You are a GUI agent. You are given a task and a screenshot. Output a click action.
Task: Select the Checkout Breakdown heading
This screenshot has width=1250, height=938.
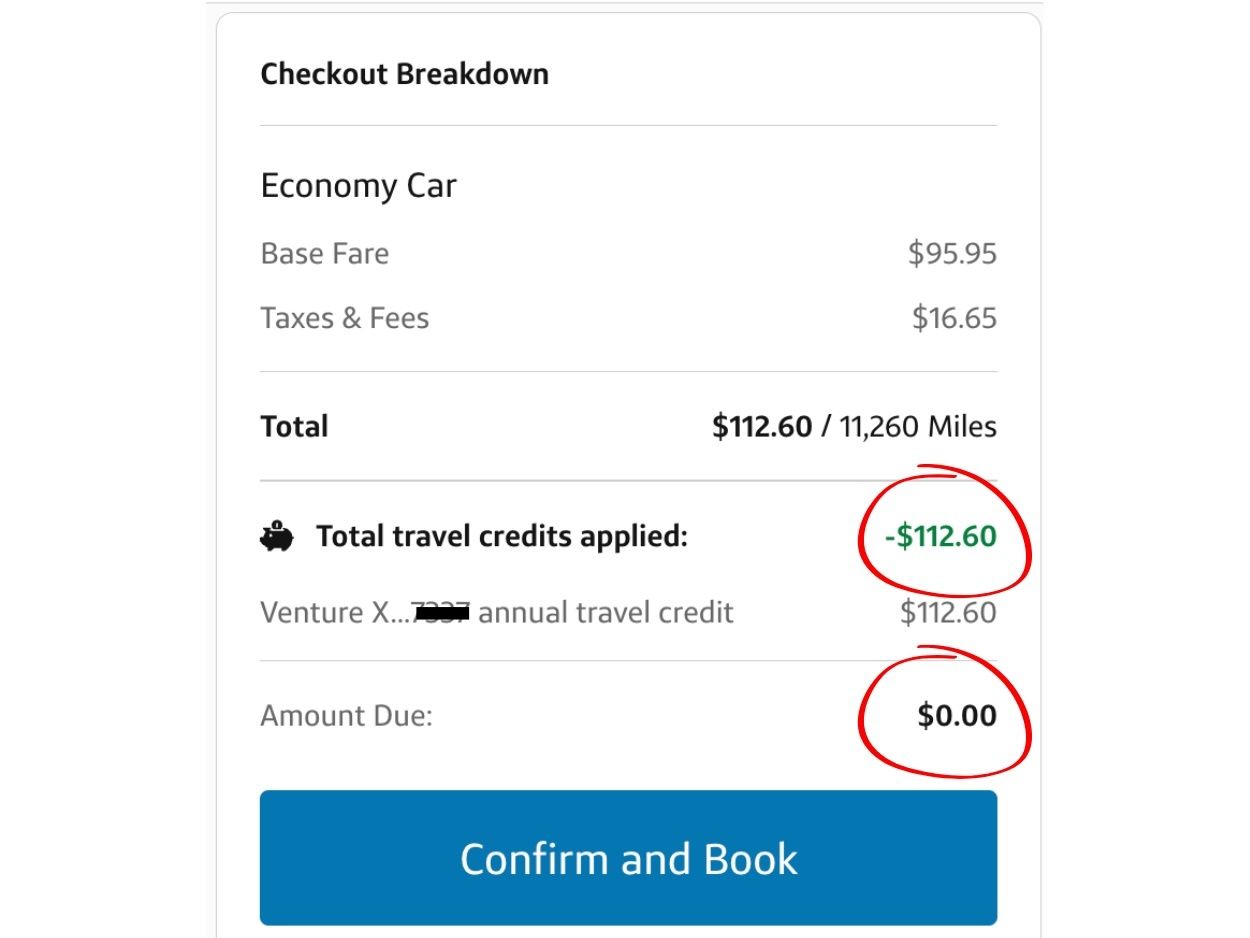[x=404, y=74]
